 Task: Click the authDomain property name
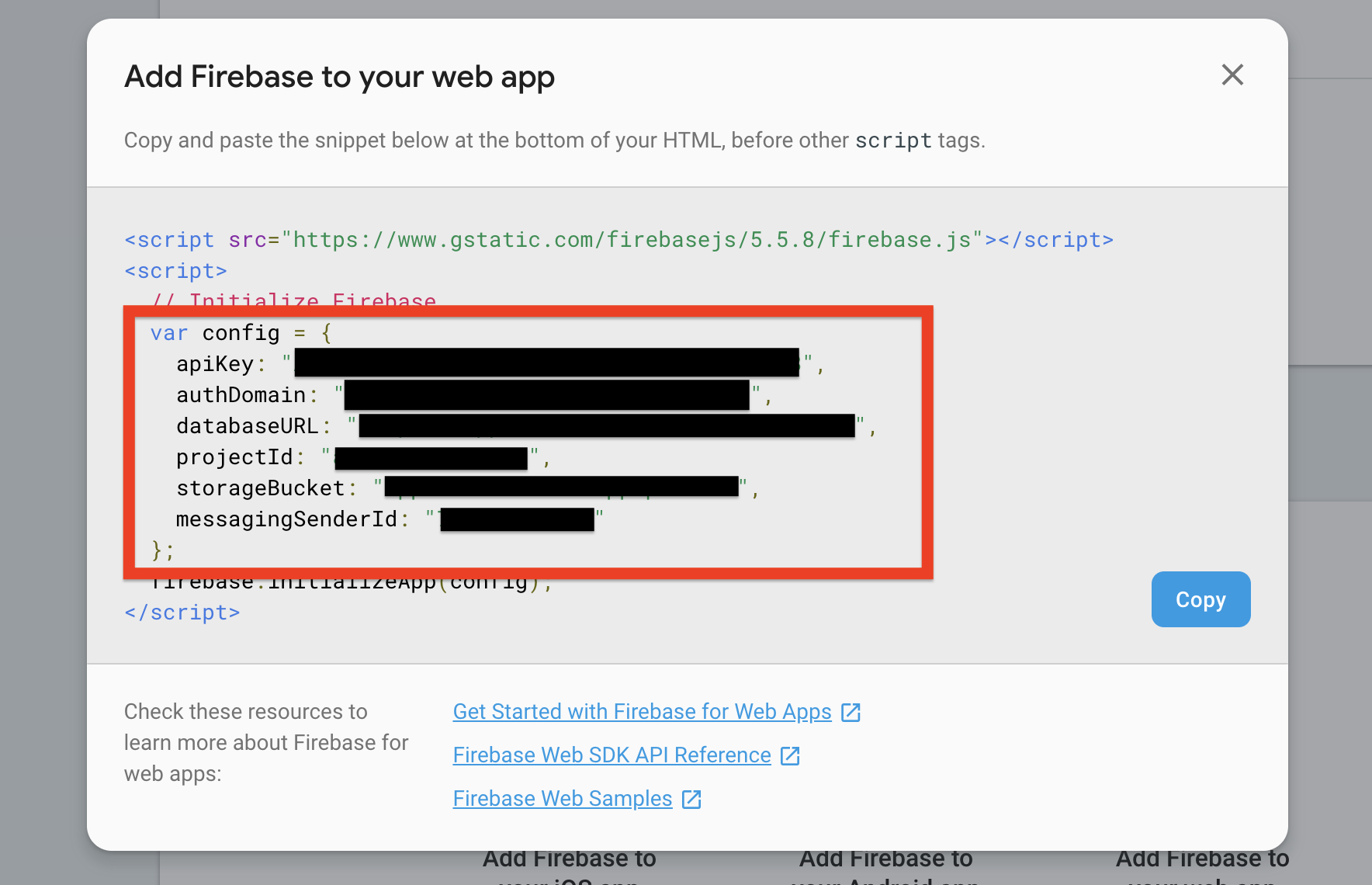(241, 395)
